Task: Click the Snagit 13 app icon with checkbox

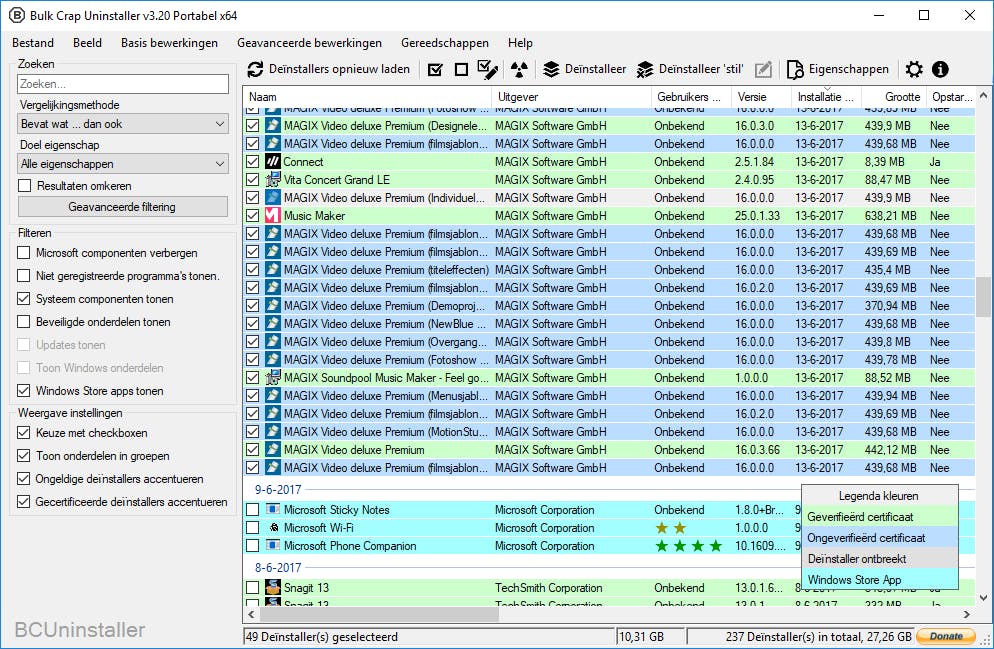Action: coord(273,588)
